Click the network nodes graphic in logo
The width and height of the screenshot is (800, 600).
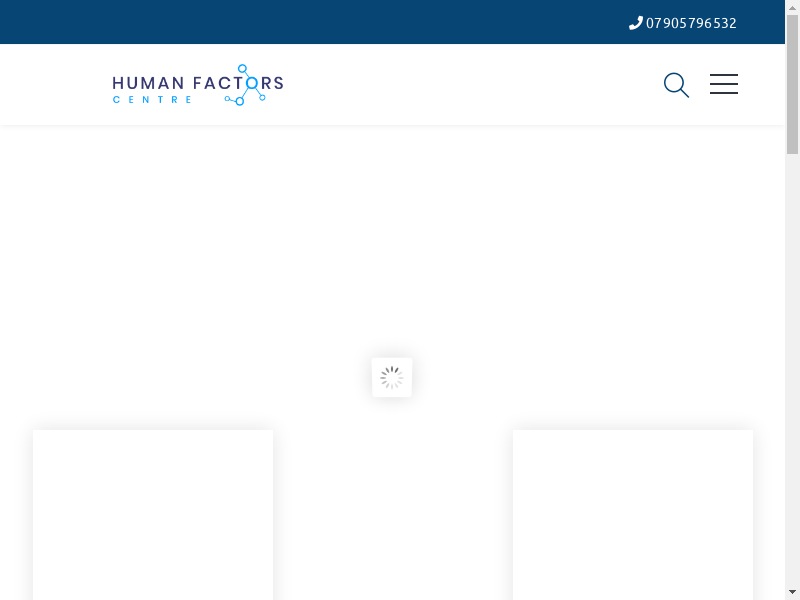click(x=246, y=87)
